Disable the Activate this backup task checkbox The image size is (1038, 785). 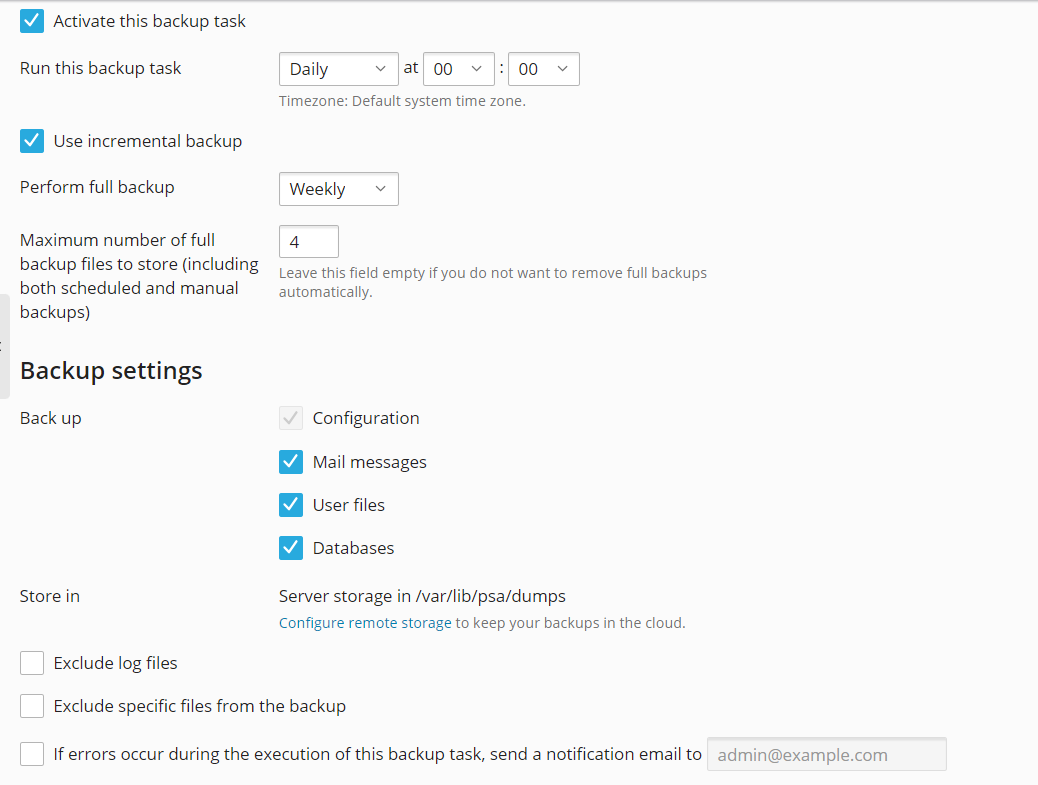coord(31,19)
